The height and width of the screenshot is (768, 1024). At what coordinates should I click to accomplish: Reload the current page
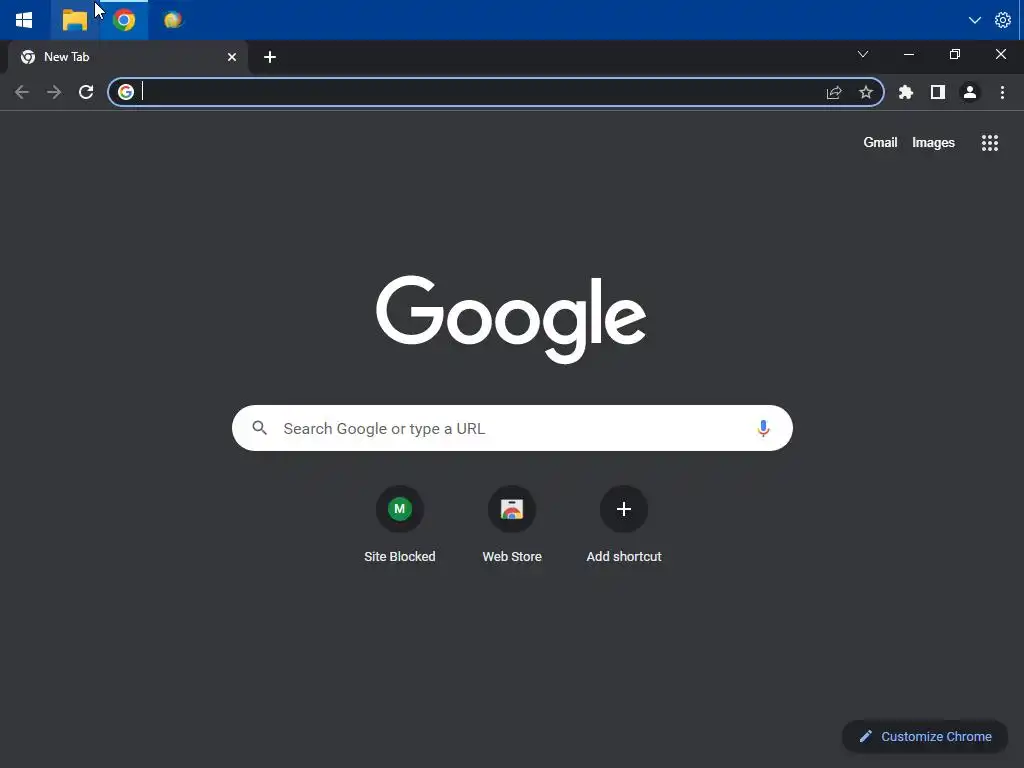click(x=86, y=92)
